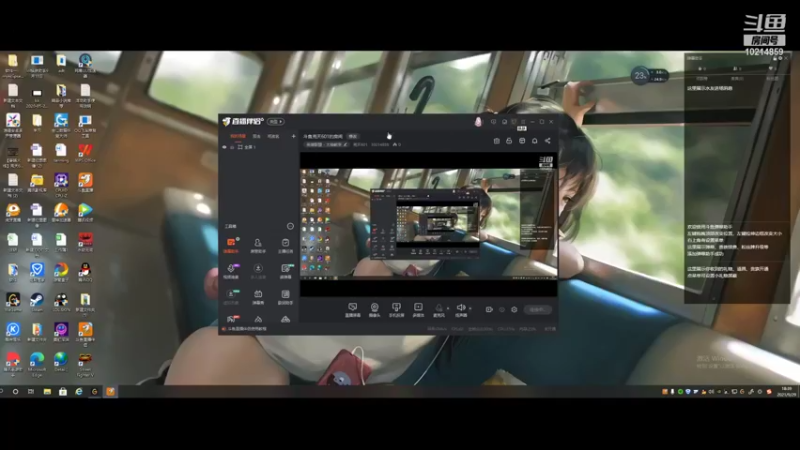This screenshot has height=450, width=800.
Task: Switch to the red active scene tab
Action: point(238,136)
